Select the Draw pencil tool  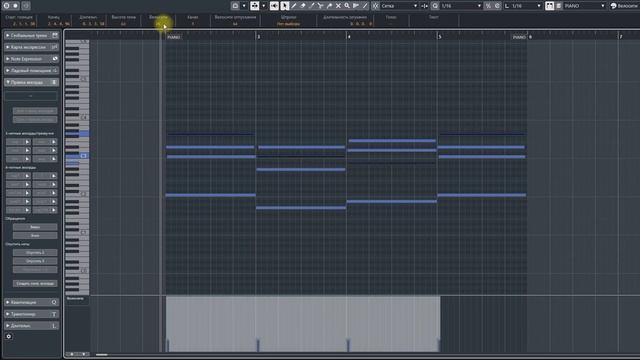point(293,6)
